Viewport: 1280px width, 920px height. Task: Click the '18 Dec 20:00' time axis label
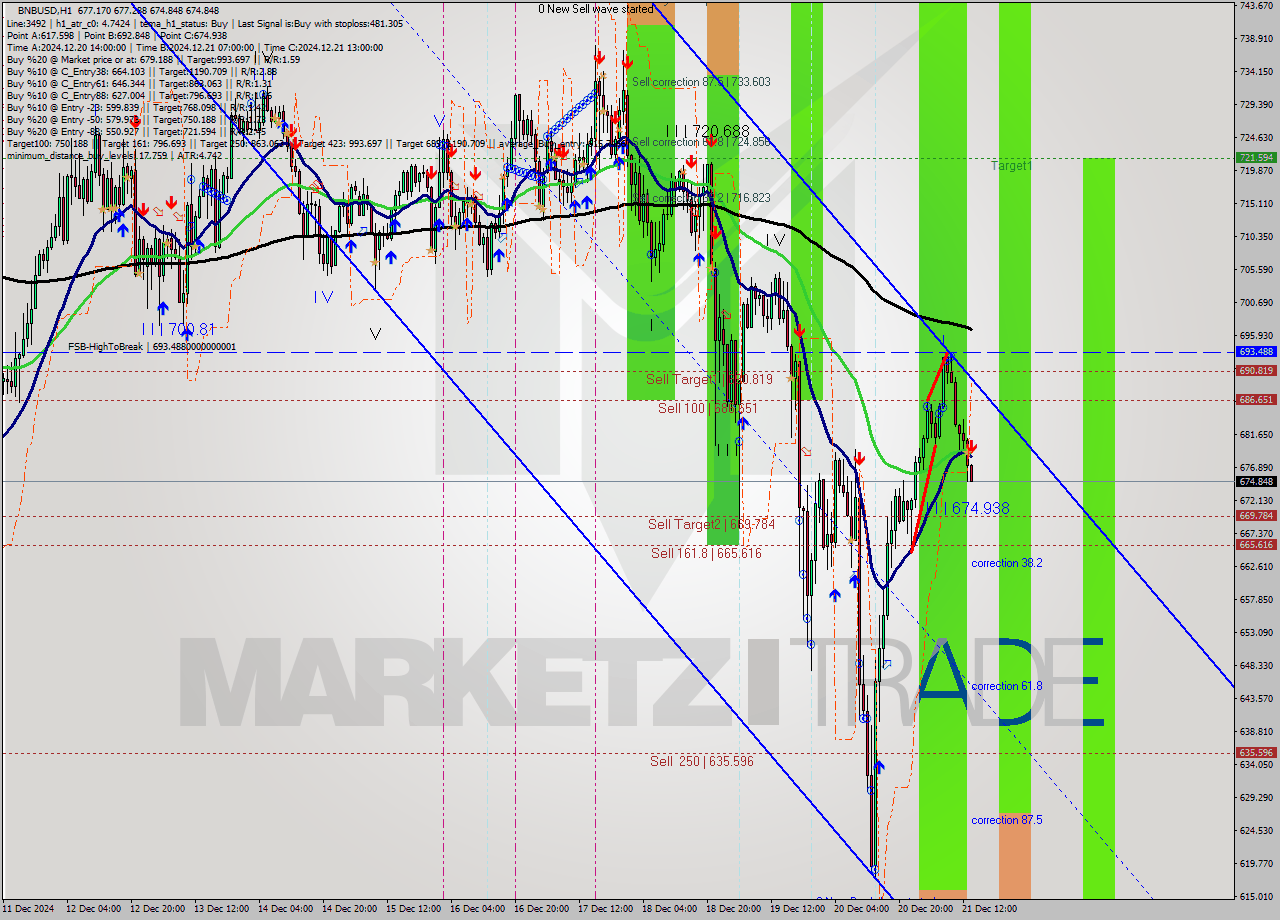click(x=733, y=909)
